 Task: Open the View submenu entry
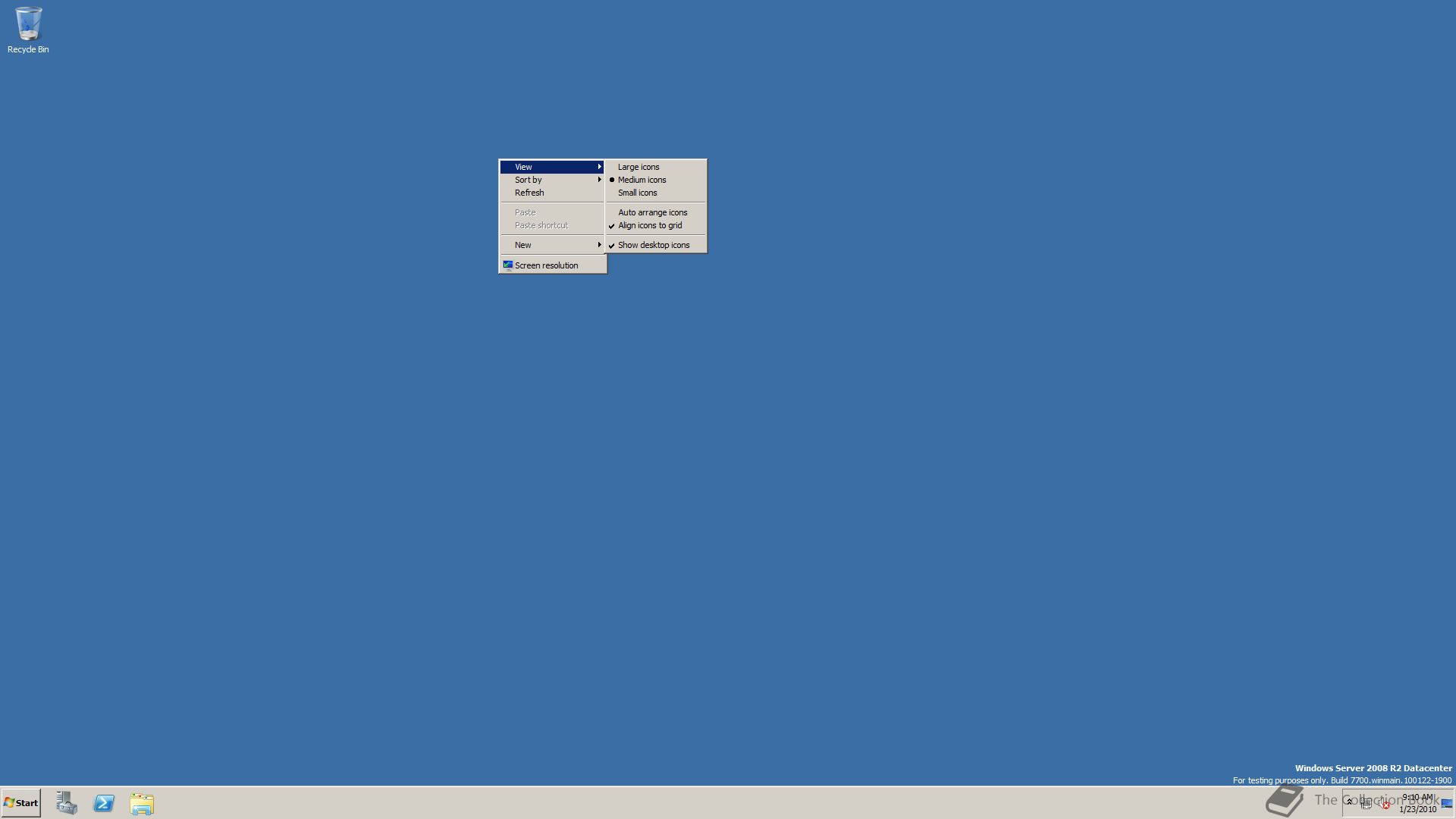pyautogui.click(x=552, y=167)
